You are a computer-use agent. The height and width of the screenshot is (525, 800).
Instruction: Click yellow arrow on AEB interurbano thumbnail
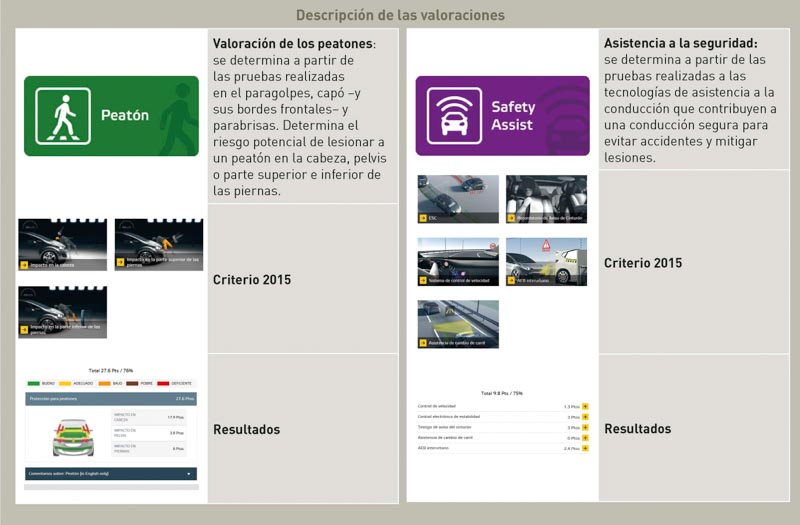511,280
